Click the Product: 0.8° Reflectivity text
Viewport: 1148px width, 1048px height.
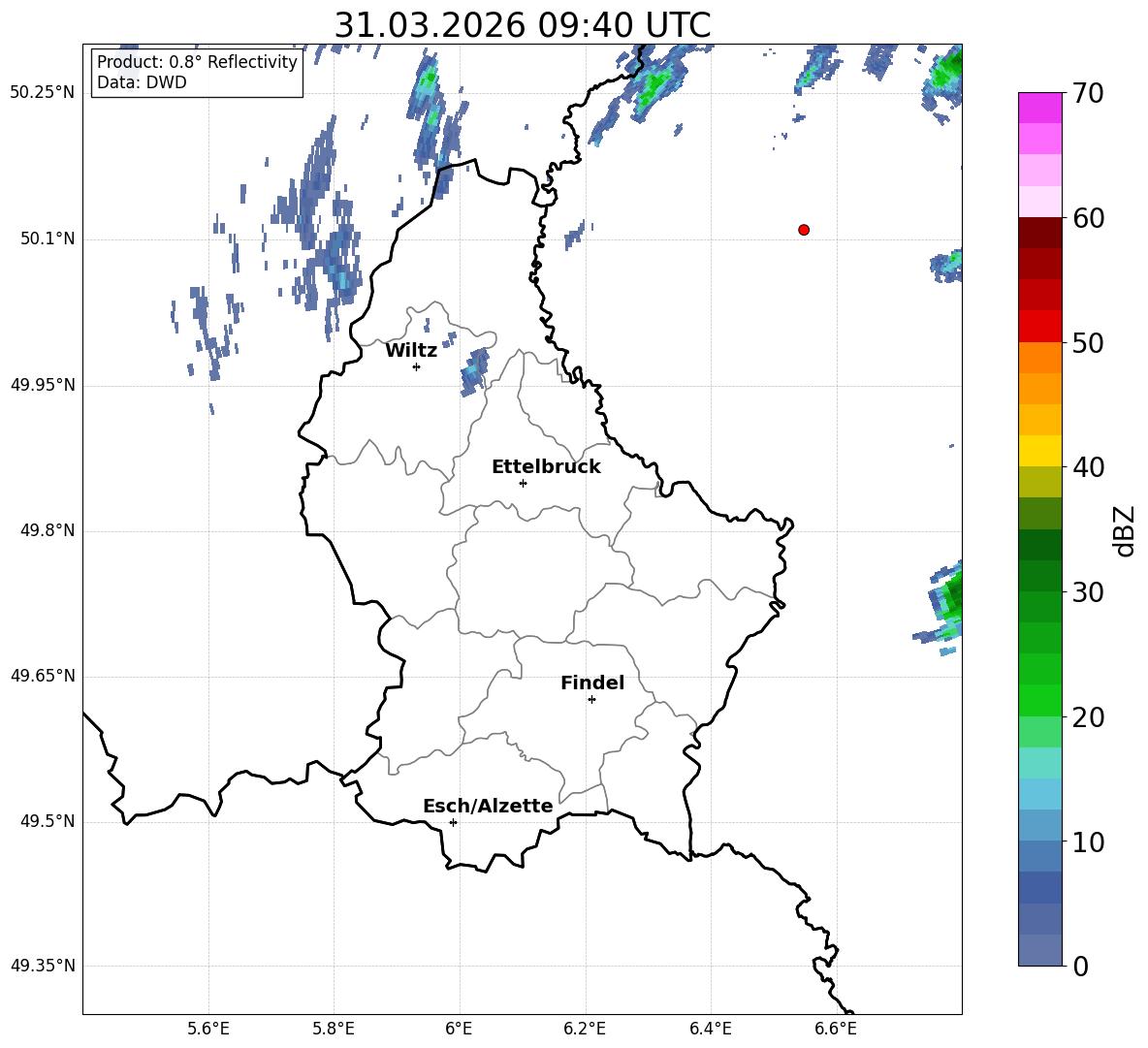[x=197, y=61]
